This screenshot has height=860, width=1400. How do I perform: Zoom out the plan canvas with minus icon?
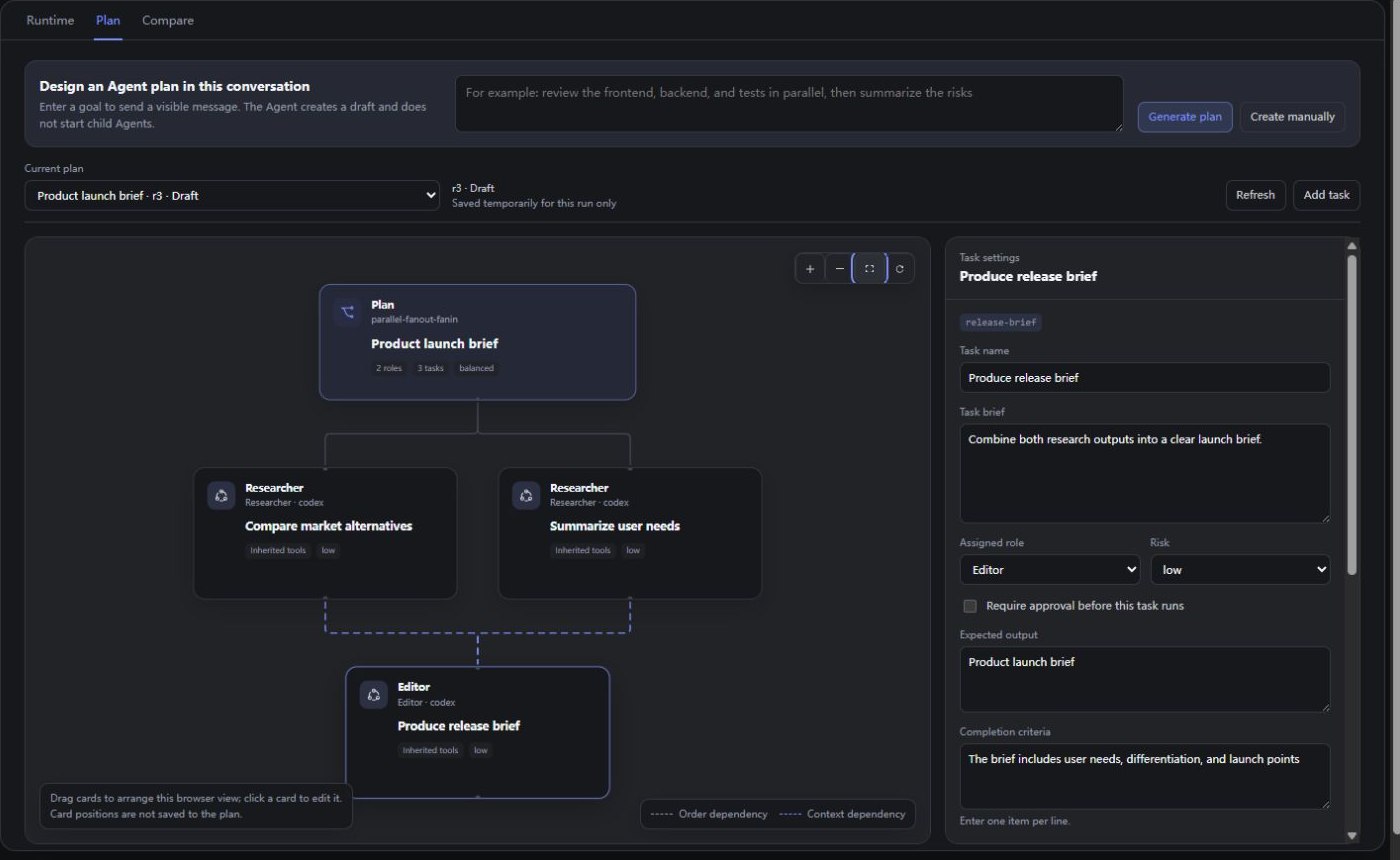click(840, 269)
